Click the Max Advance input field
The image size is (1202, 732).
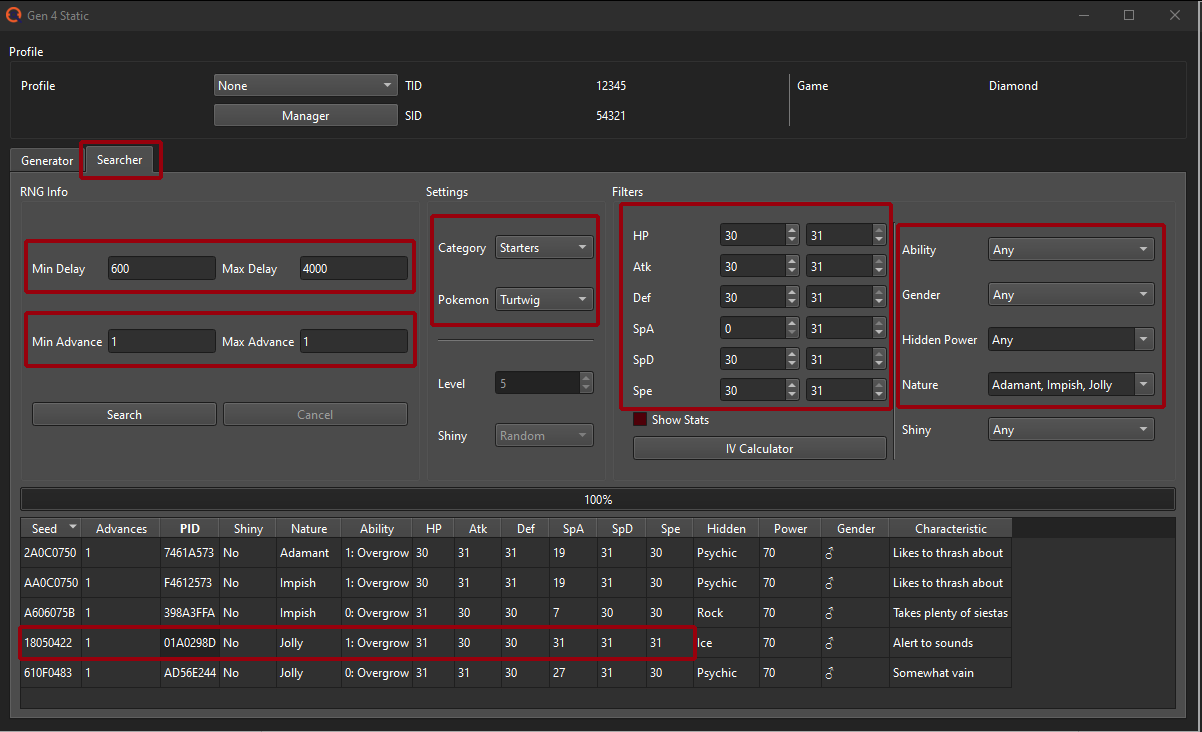(353, 342)
